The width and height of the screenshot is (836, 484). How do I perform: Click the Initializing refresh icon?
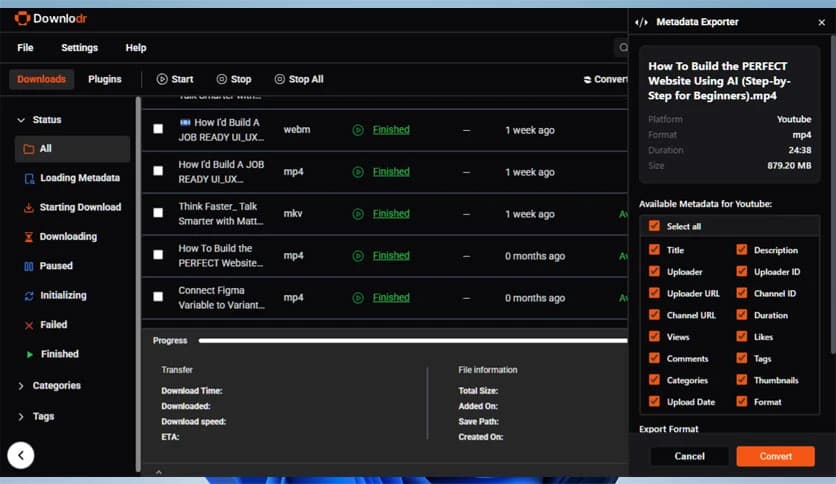[x=29, y=295]
